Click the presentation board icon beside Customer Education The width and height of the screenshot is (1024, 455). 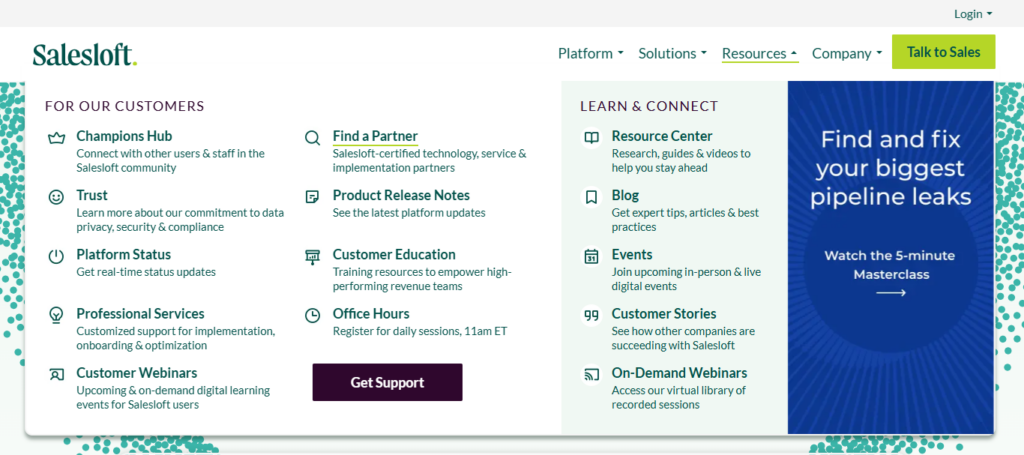[313, 256]
